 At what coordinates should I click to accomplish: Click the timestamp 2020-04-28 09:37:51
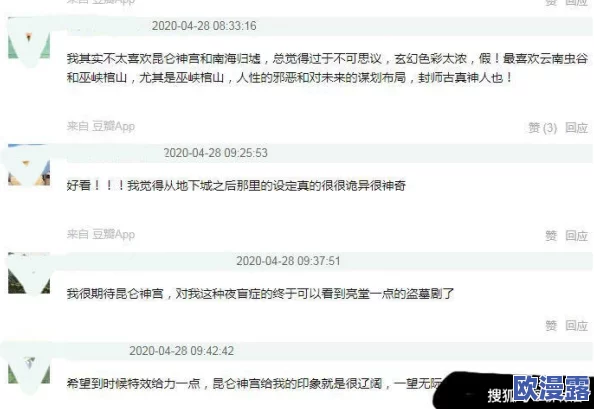pos(288,261)
